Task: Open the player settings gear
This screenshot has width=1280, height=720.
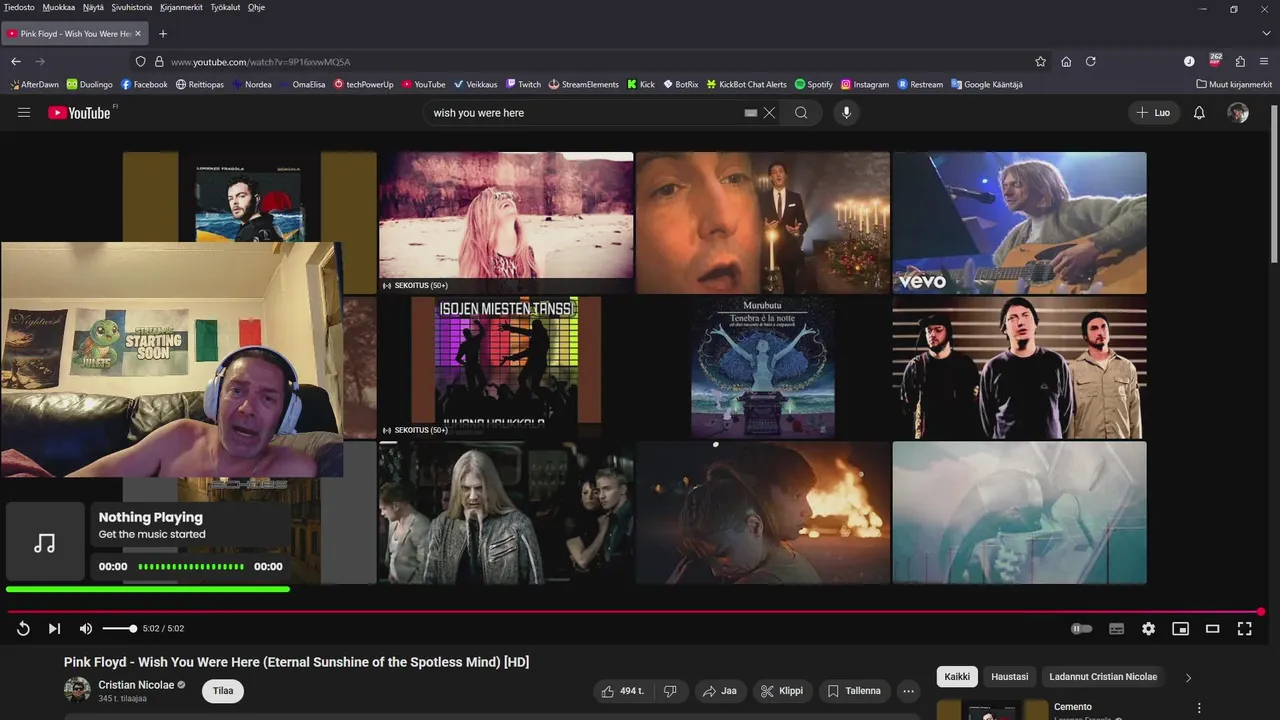Action: point(1148,629)
